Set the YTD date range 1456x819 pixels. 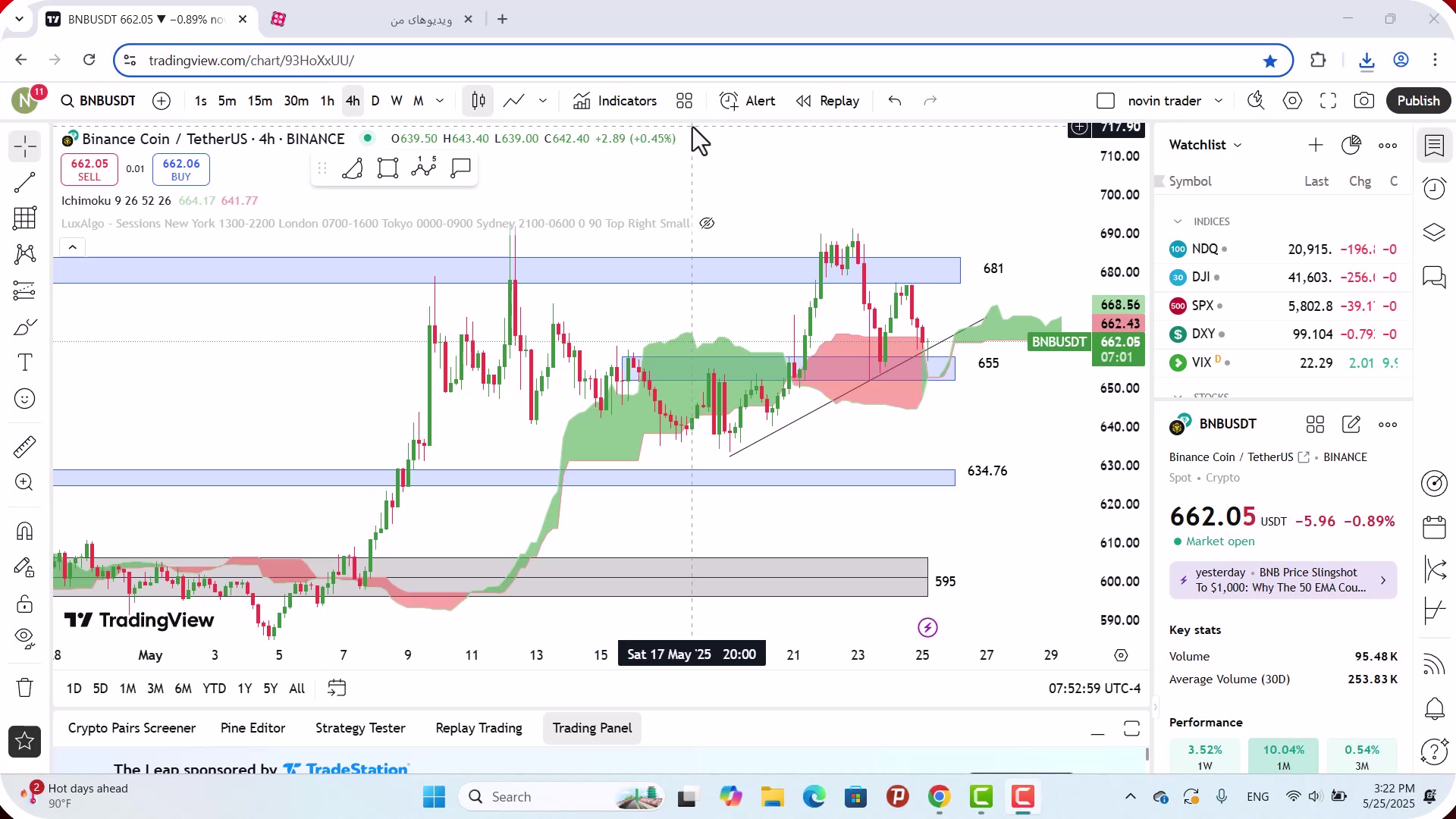(215, 689)
